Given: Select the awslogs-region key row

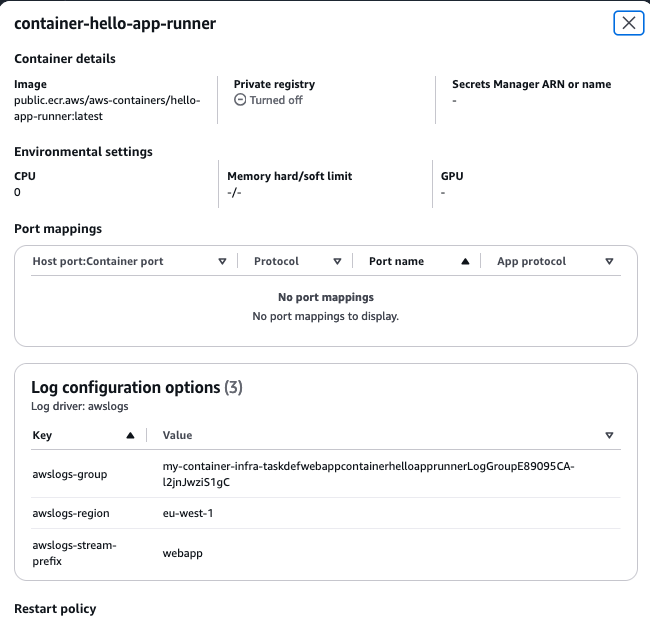Looking at the screenshot, I should [71, 513].
